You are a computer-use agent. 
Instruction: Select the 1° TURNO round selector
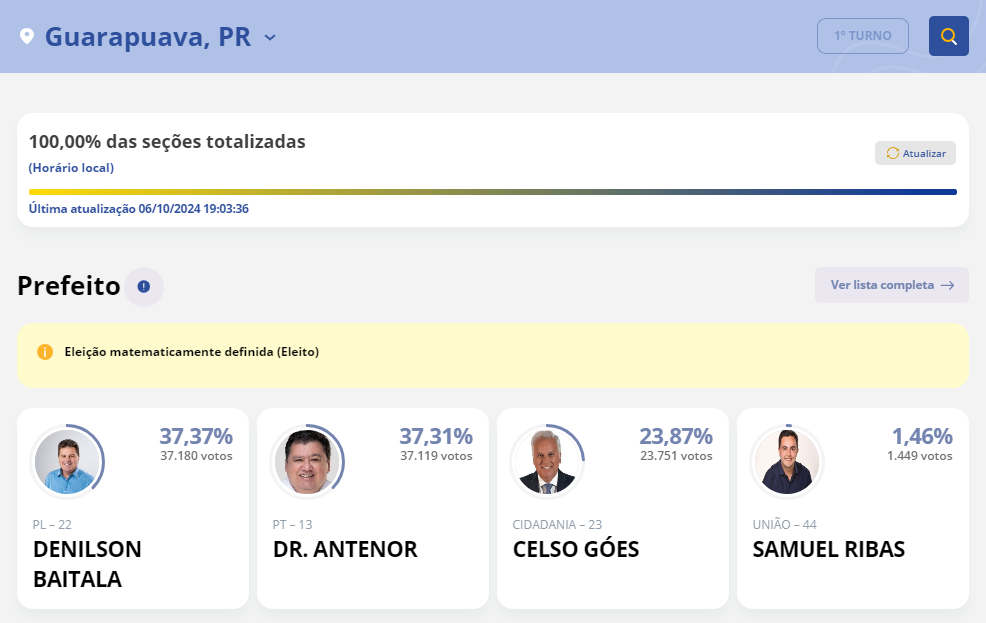862,35
